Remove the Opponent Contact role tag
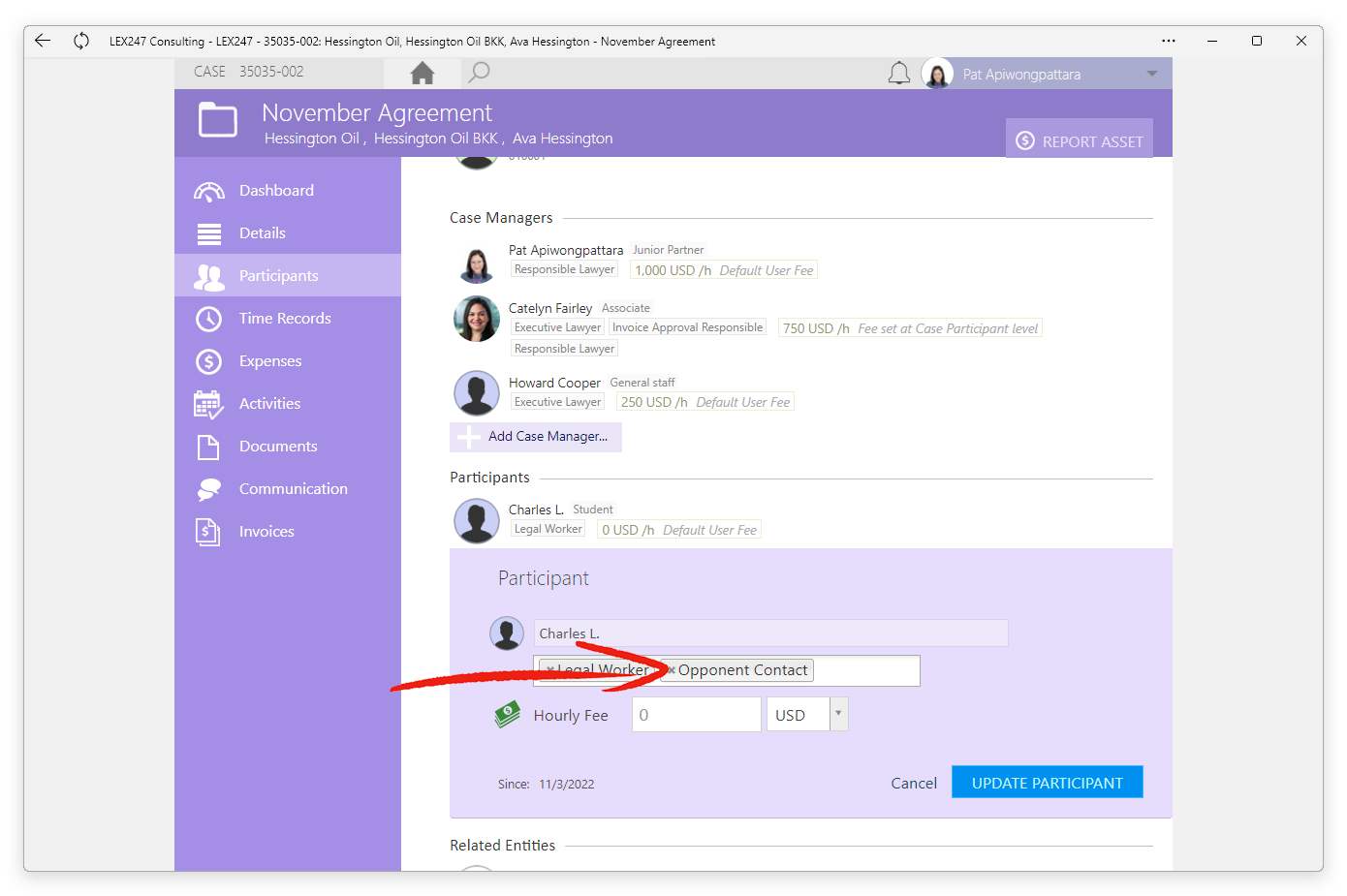 (x=671, y=670)
